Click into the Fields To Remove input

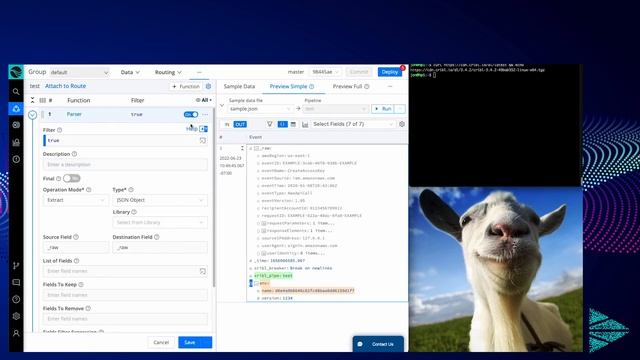tap(125, 319)
